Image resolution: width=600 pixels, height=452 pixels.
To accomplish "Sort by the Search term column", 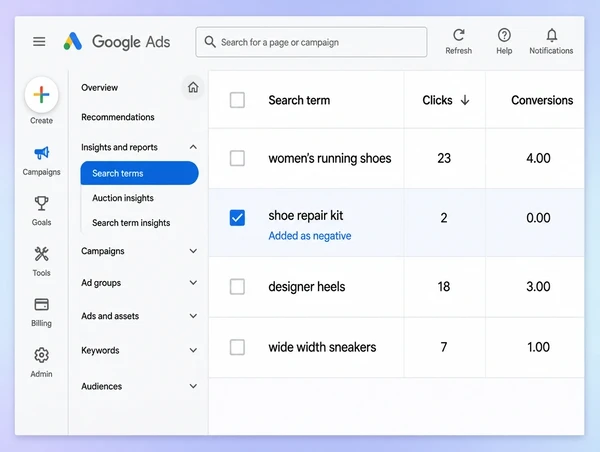I will (299, 100).
